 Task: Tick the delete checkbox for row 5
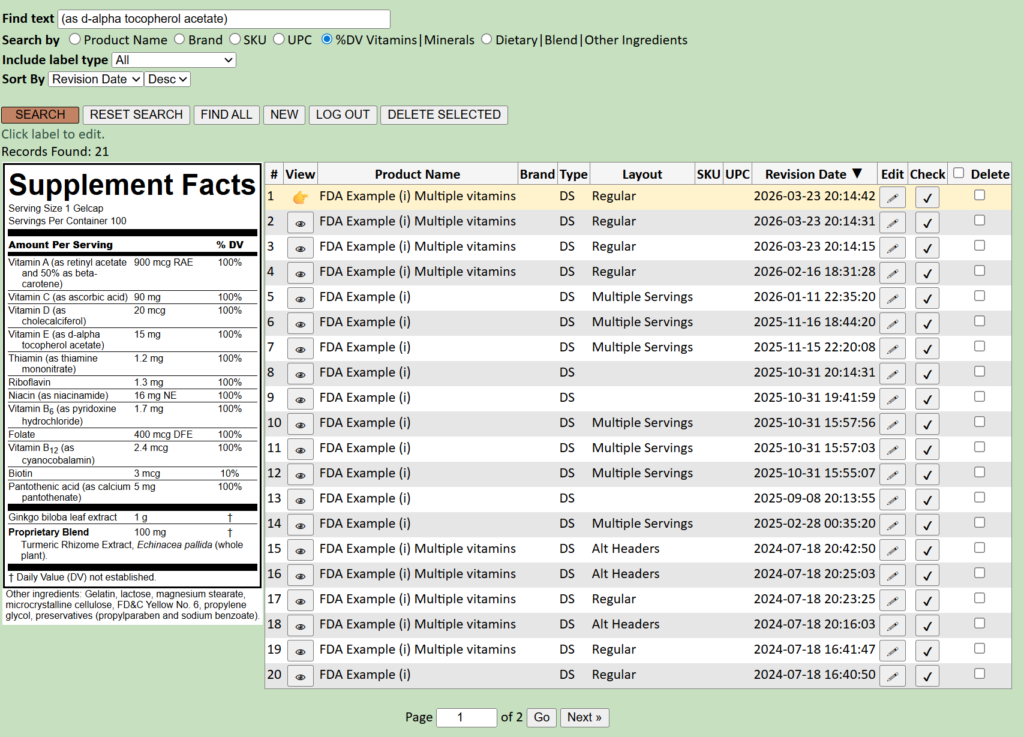pos(979,296)
